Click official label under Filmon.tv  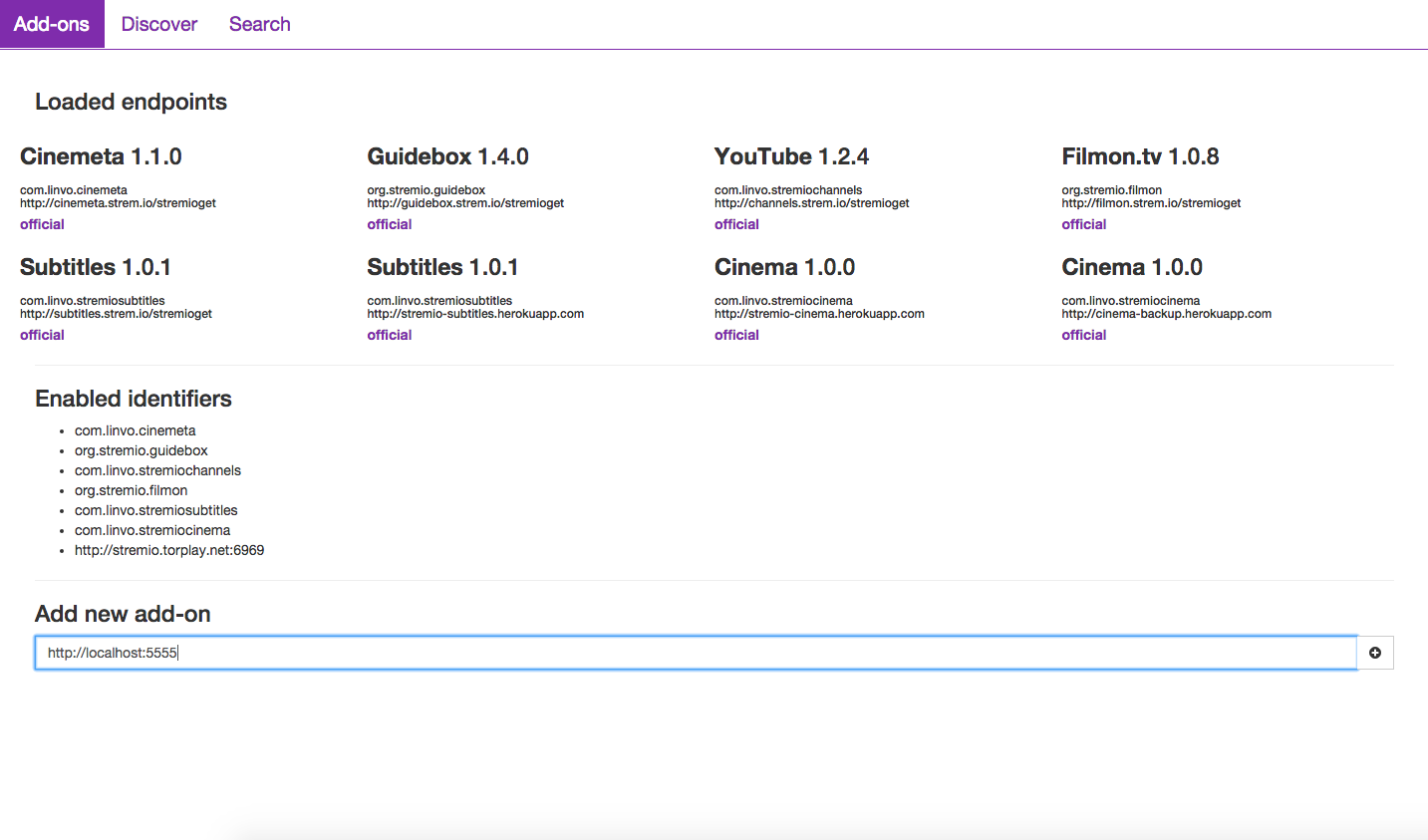pyautogui.click(x=1083, y=224)
